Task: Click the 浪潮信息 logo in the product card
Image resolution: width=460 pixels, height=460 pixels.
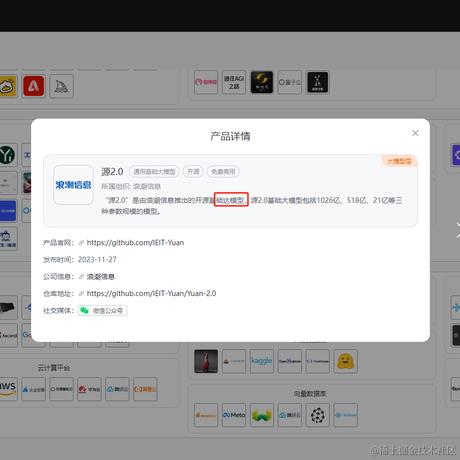Action: coord(73,185)
